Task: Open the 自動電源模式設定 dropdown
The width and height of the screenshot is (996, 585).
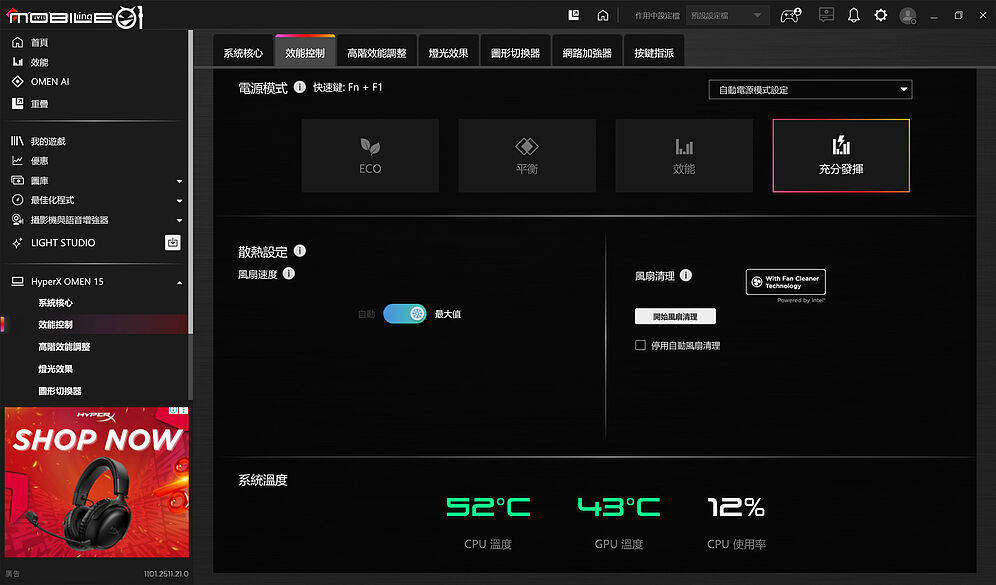Action: point(810,90)
